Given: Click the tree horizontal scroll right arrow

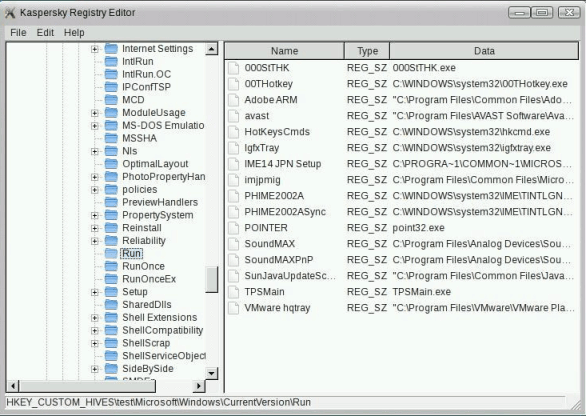Looking at the screenshot, I should [x=199, y=386].
